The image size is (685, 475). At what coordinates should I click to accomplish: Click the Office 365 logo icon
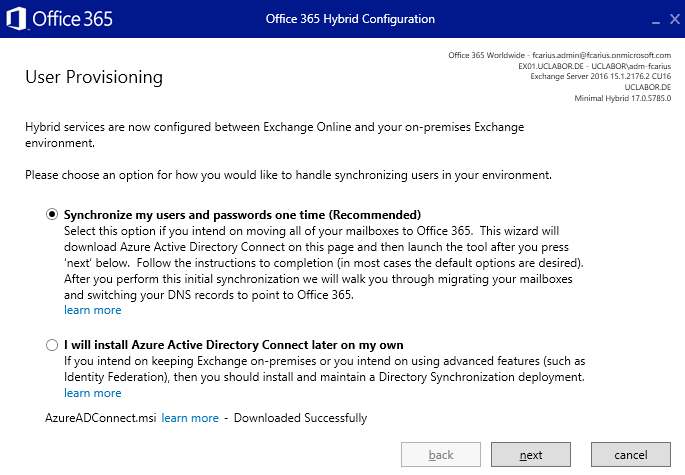[x=16, y=19]
